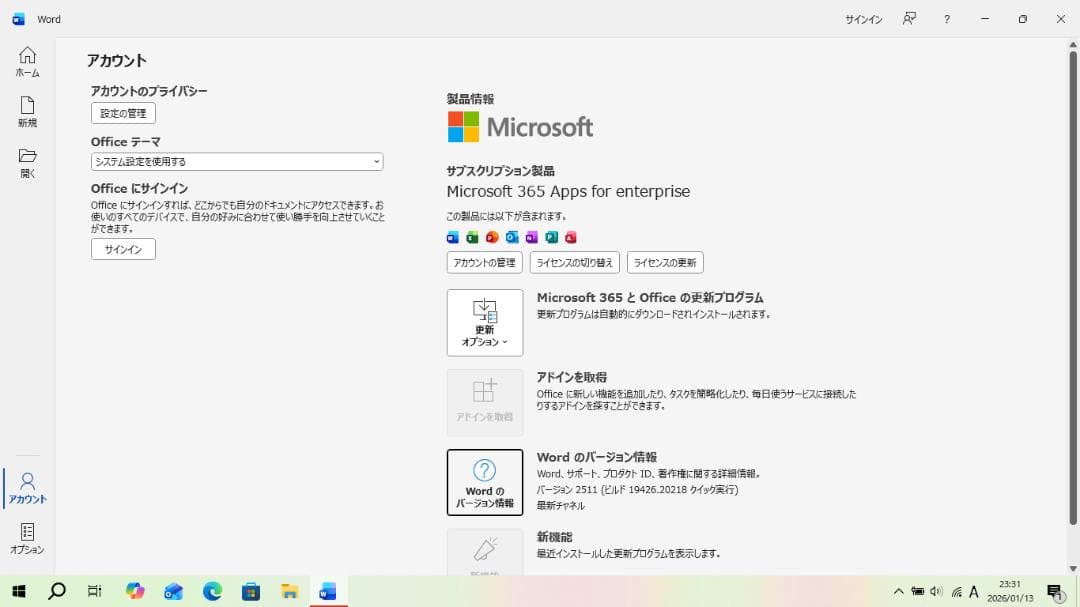Screen dimensions: 1080x607
Task: Click the アドインを取得 (Get Add-ins) icon
Action: click(x=484, y=396)
